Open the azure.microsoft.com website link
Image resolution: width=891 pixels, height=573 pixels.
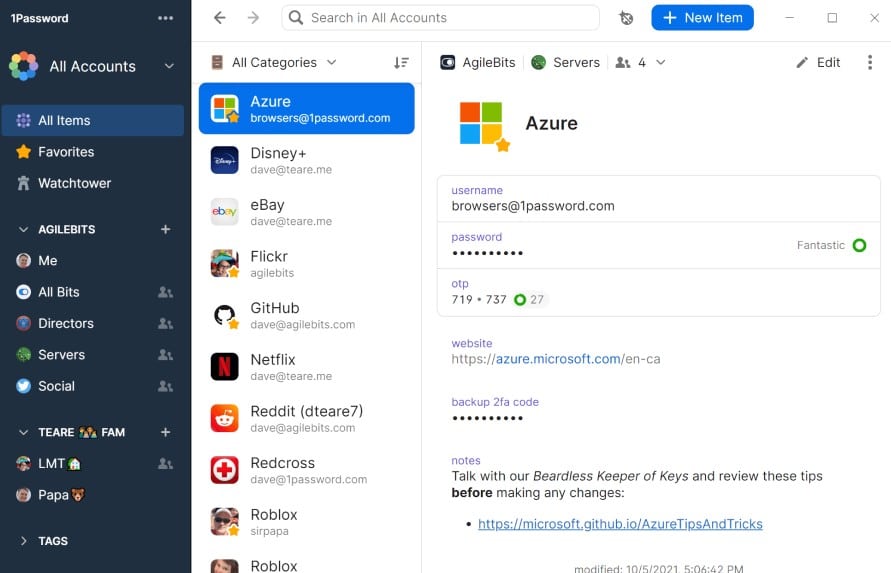click(558, 359)
